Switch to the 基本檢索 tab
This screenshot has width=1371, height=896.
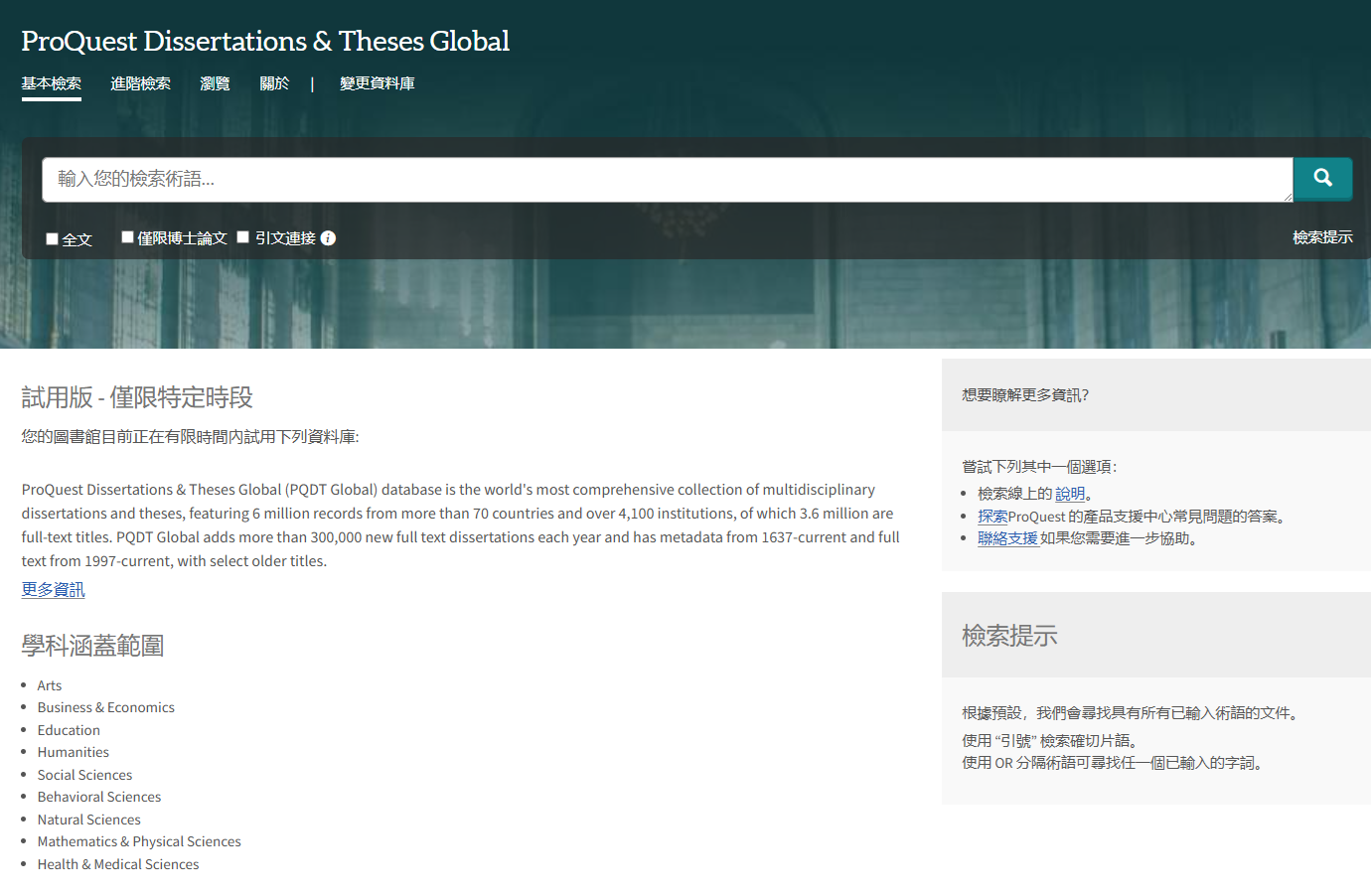[x=52, y=83]
